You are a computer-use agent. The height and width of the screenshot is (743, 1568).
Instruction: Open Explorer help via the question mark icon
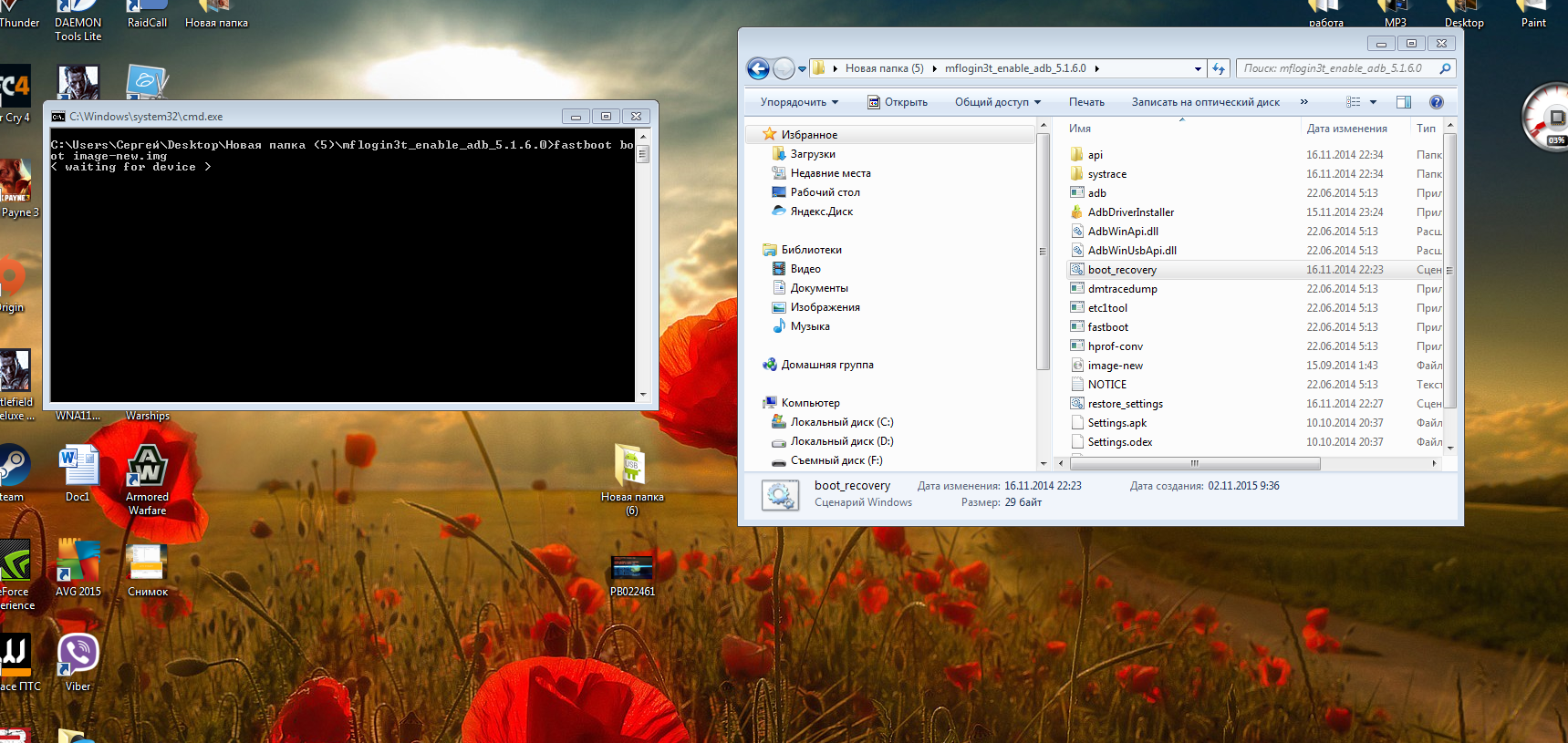pyautogui.click(x=1436, y=102)
